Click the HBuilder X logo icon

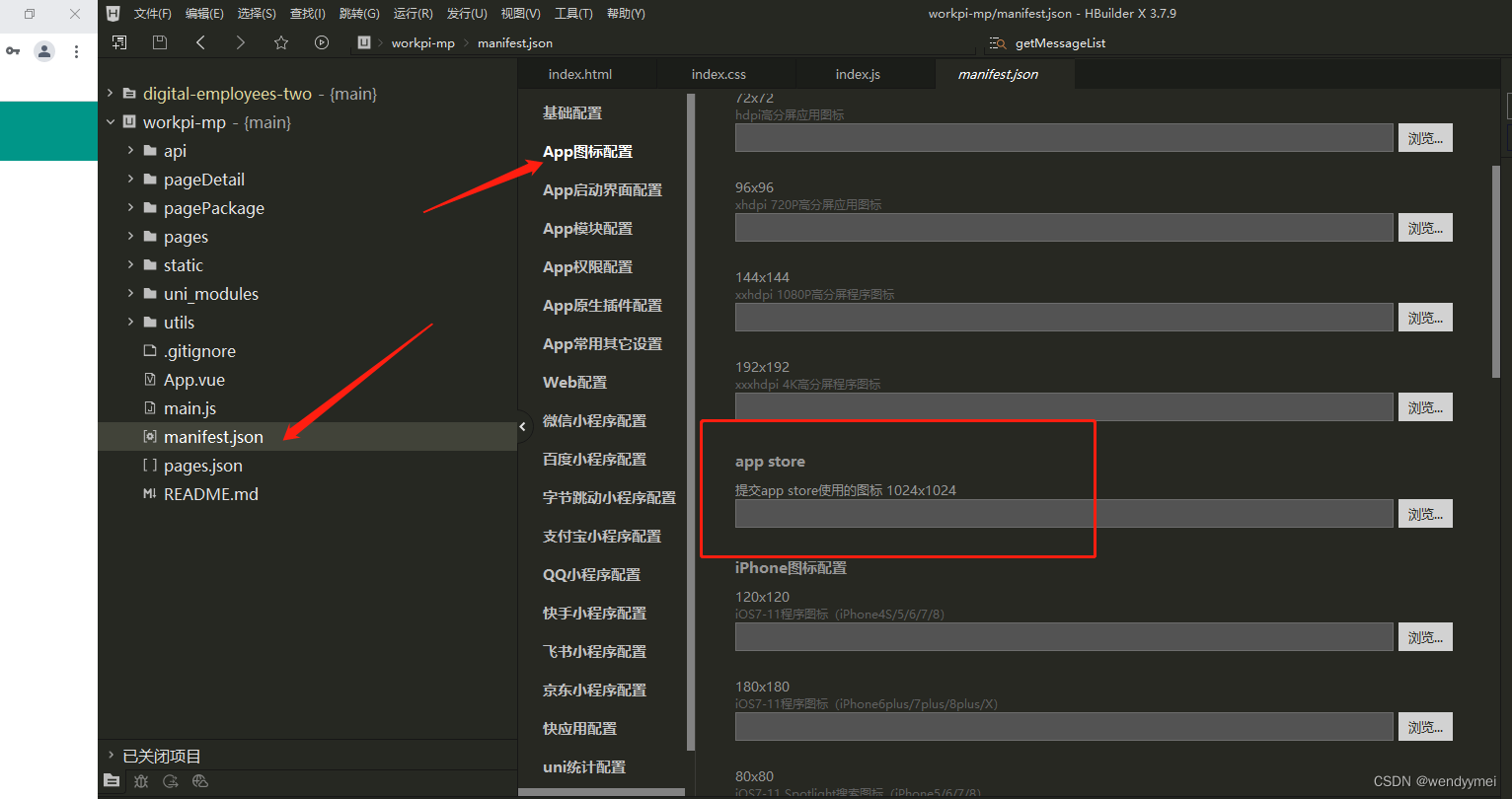click(113, 13)
